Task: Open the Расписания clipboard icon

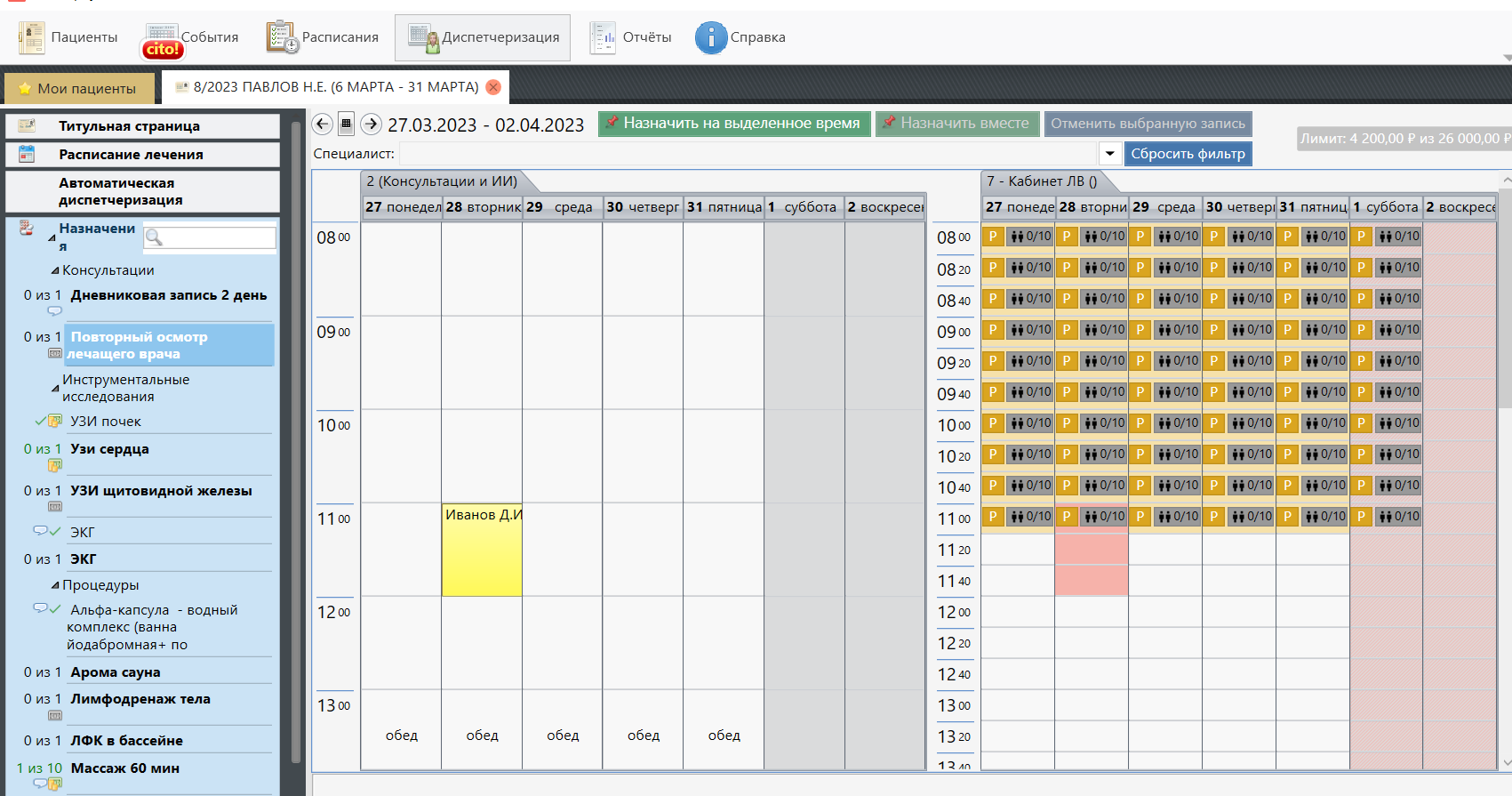Action: coord(282,37)
